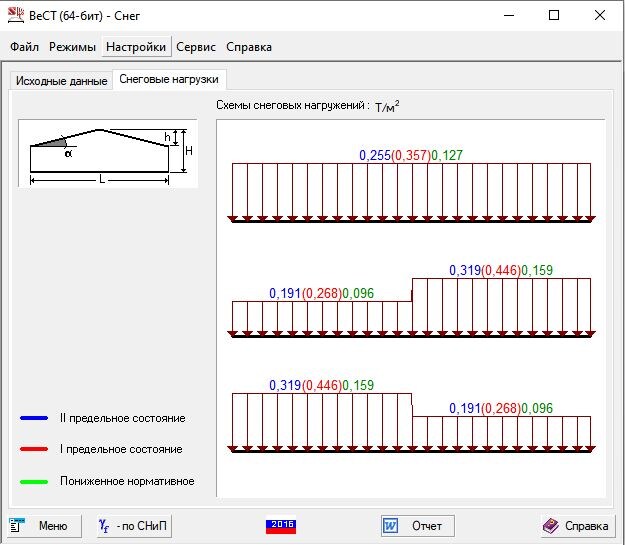The image size is (625, 545).
Task: Click the second stepped snow load diagram
Action: click(411, 307)
